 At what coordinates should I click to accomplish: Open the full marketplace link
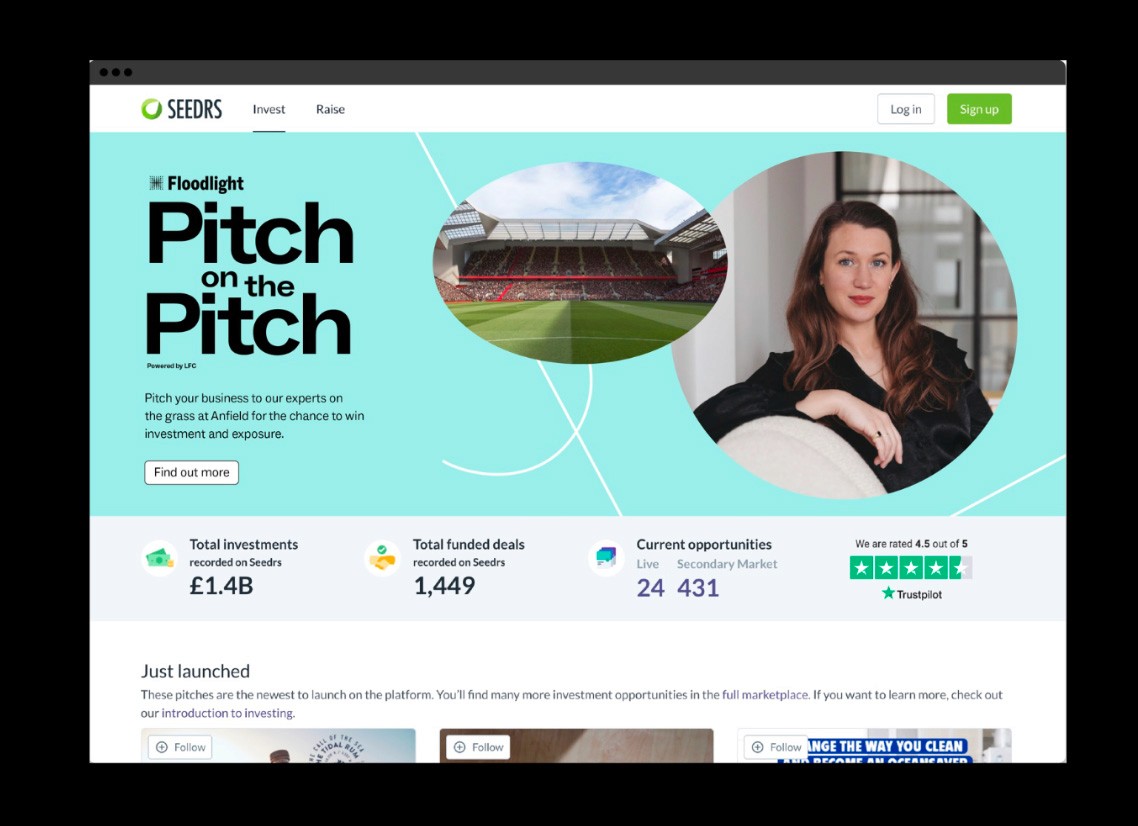(x=765, y=695)
